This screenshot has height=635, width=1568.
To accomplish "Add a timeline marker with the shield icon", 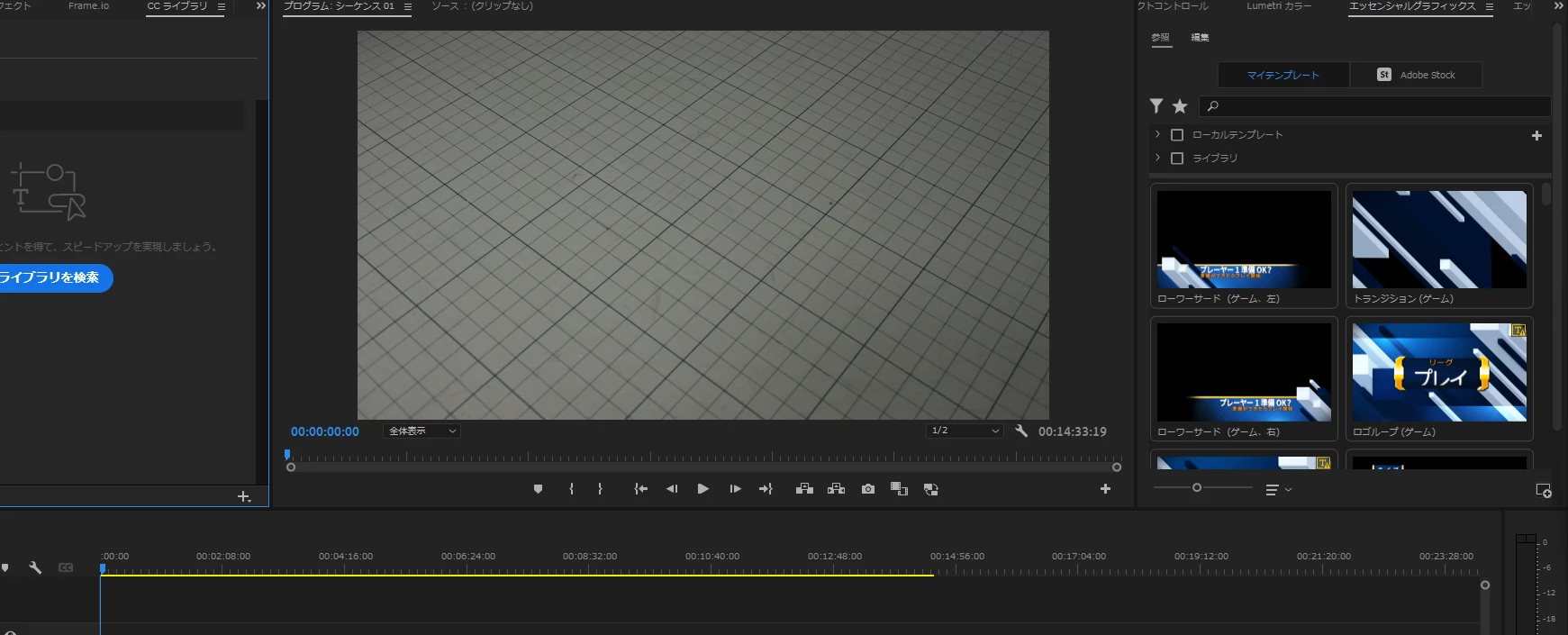I will [5, 568].
